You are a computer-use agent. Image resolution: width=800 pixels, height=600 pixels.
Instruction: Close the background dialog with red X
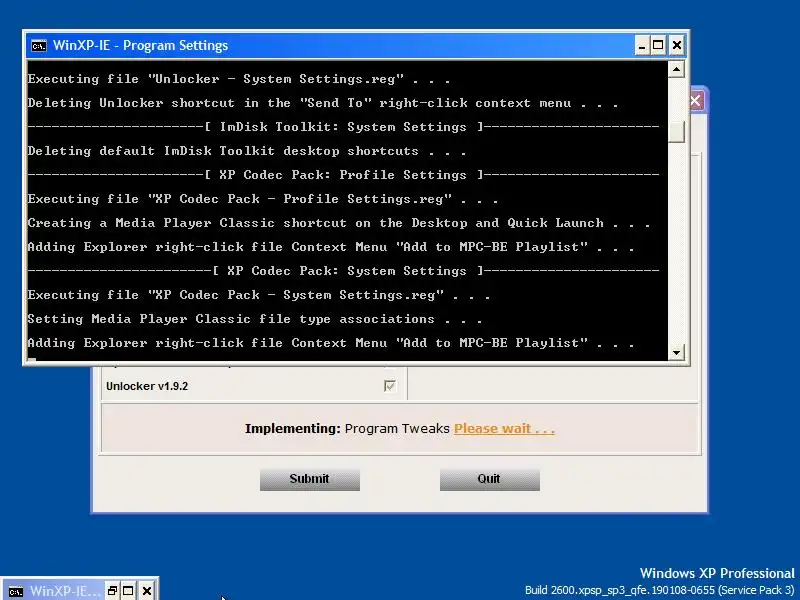pyautogui.click(x=696, y=101)
